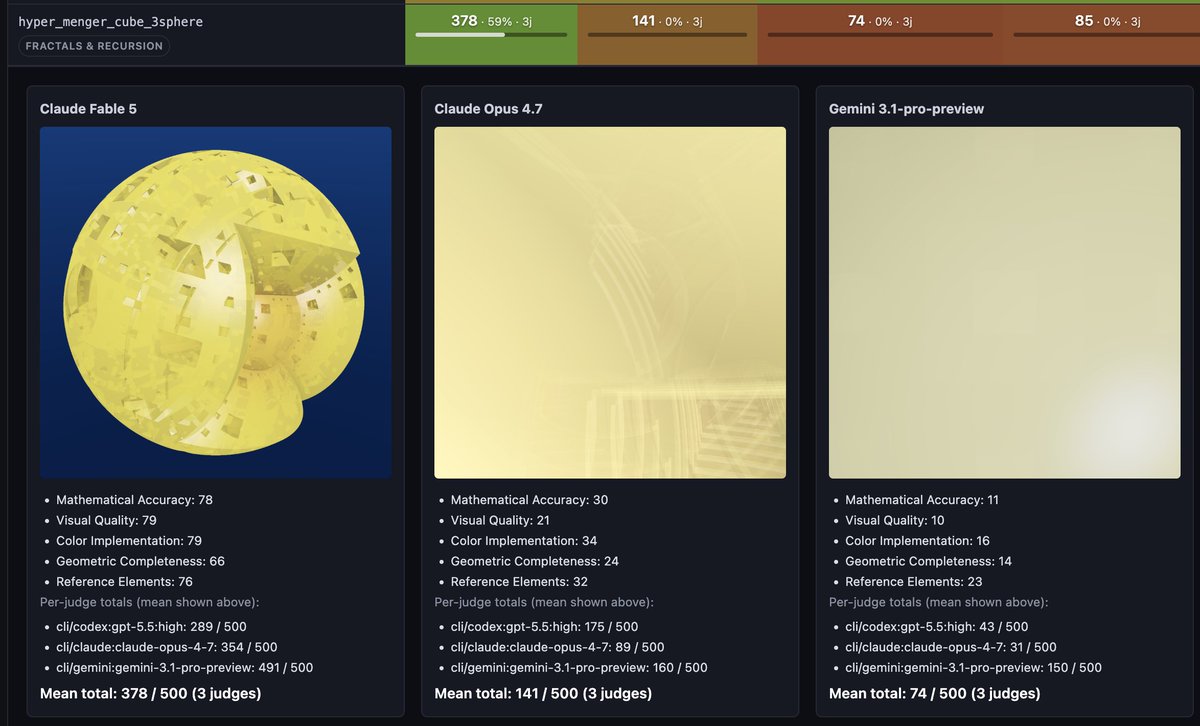Open the Claude Opus 4.7 render thumbnail

pos(610,302)
